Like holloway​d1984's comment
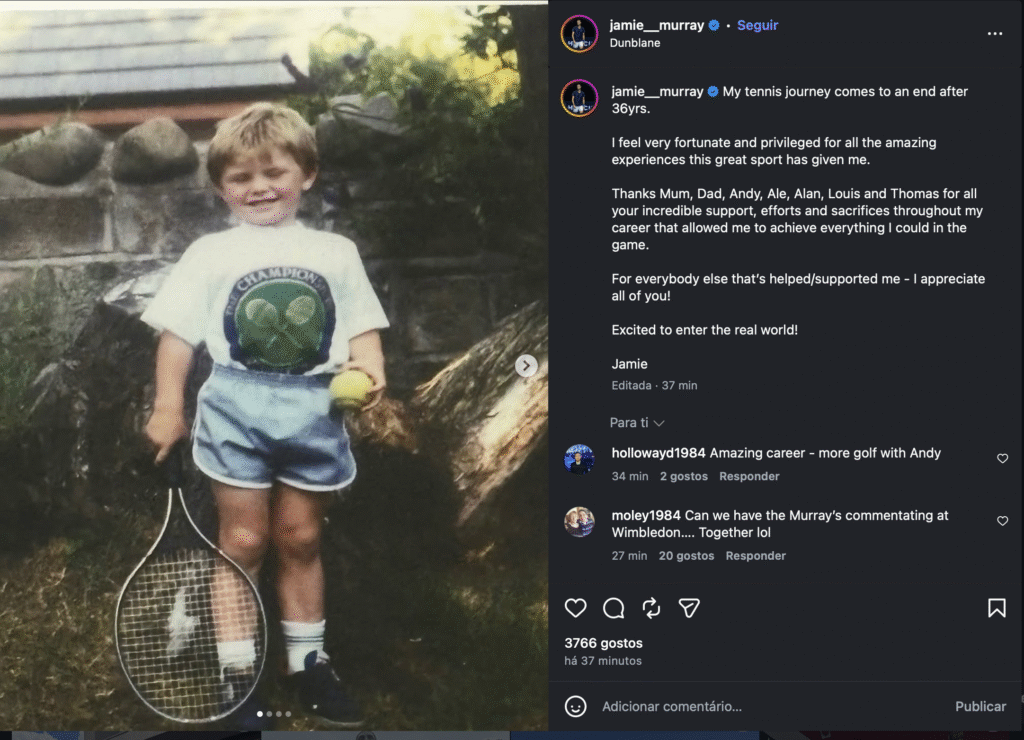The width and height of the screenshot is (1024, 740). pyautogui.click(x=1002, y=458)
